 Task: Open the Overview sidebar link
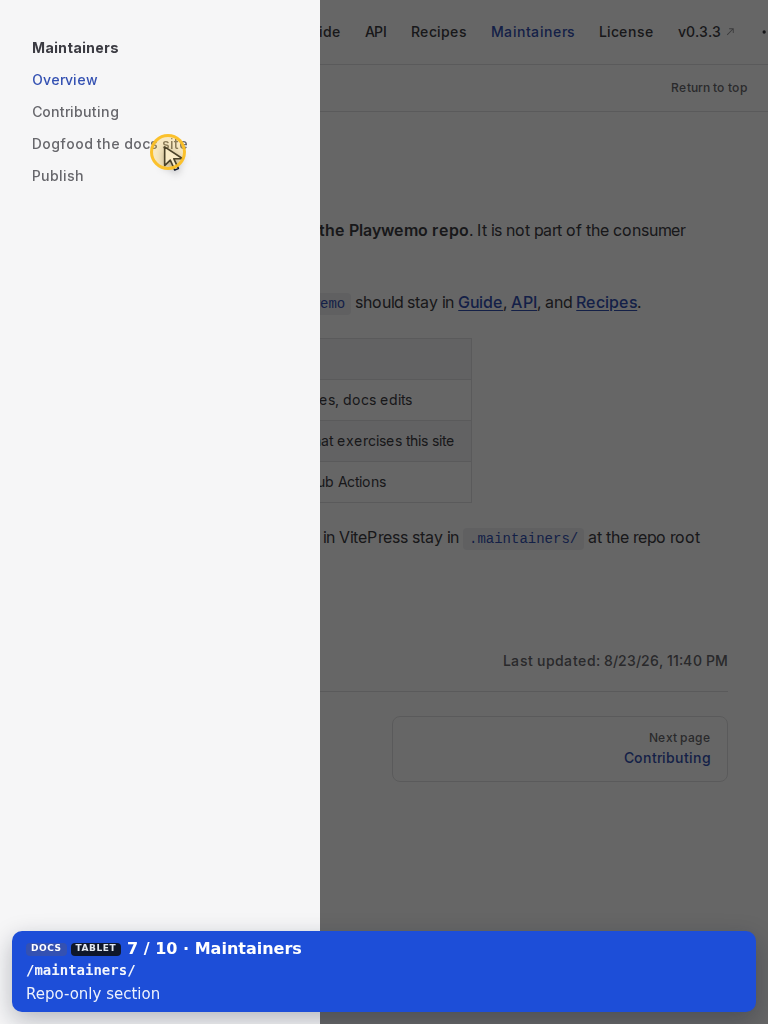(65, 80)
